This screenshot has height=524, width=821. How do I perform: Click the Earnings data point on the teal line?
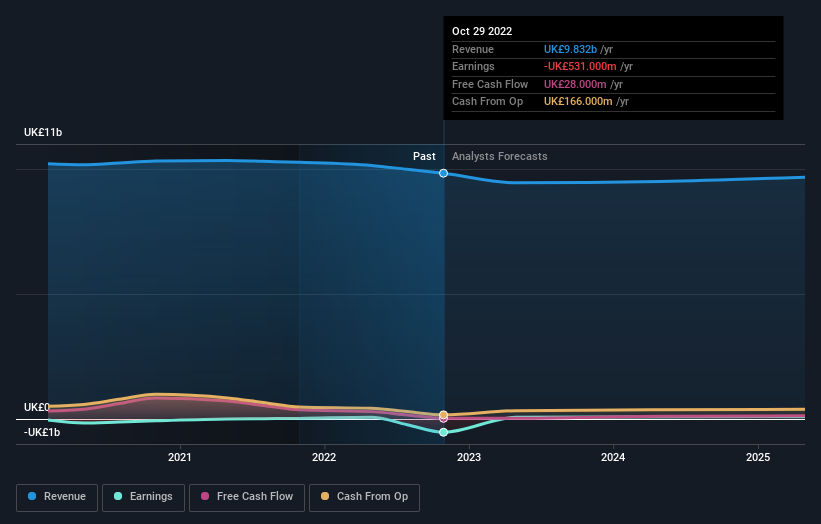(x=443, y=432)
